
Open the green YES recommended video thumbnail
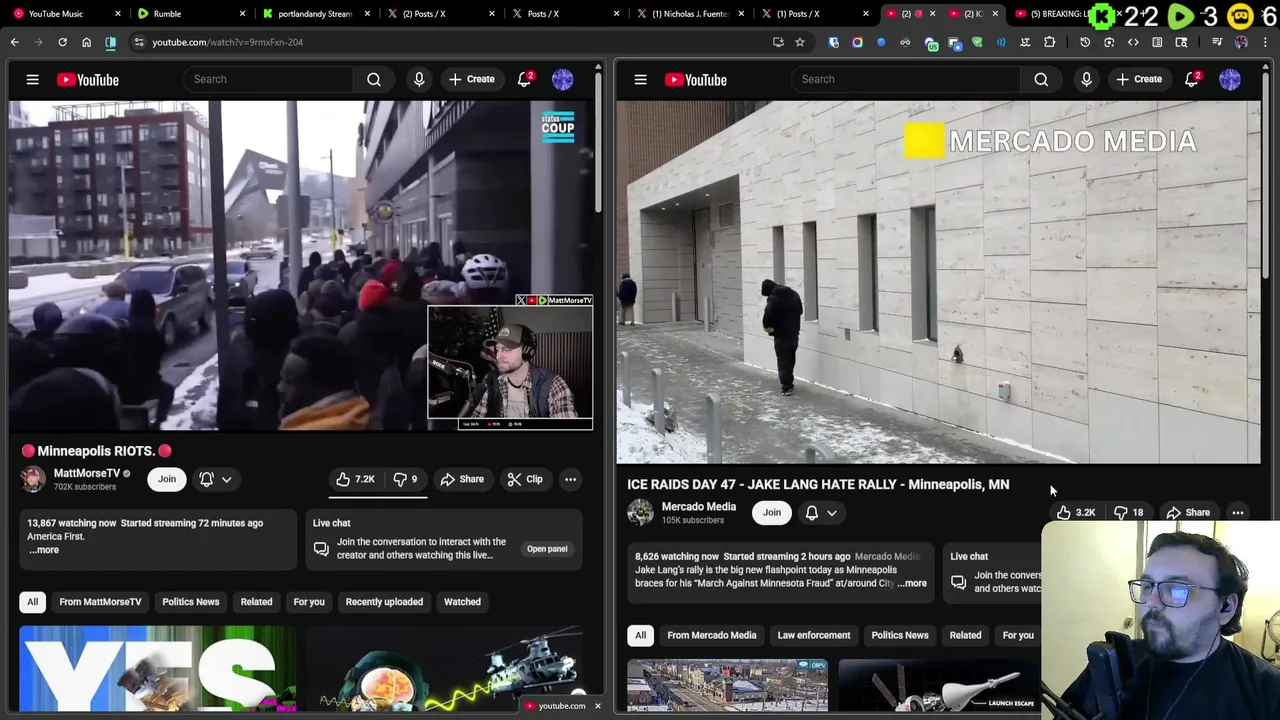pos(158,669)
